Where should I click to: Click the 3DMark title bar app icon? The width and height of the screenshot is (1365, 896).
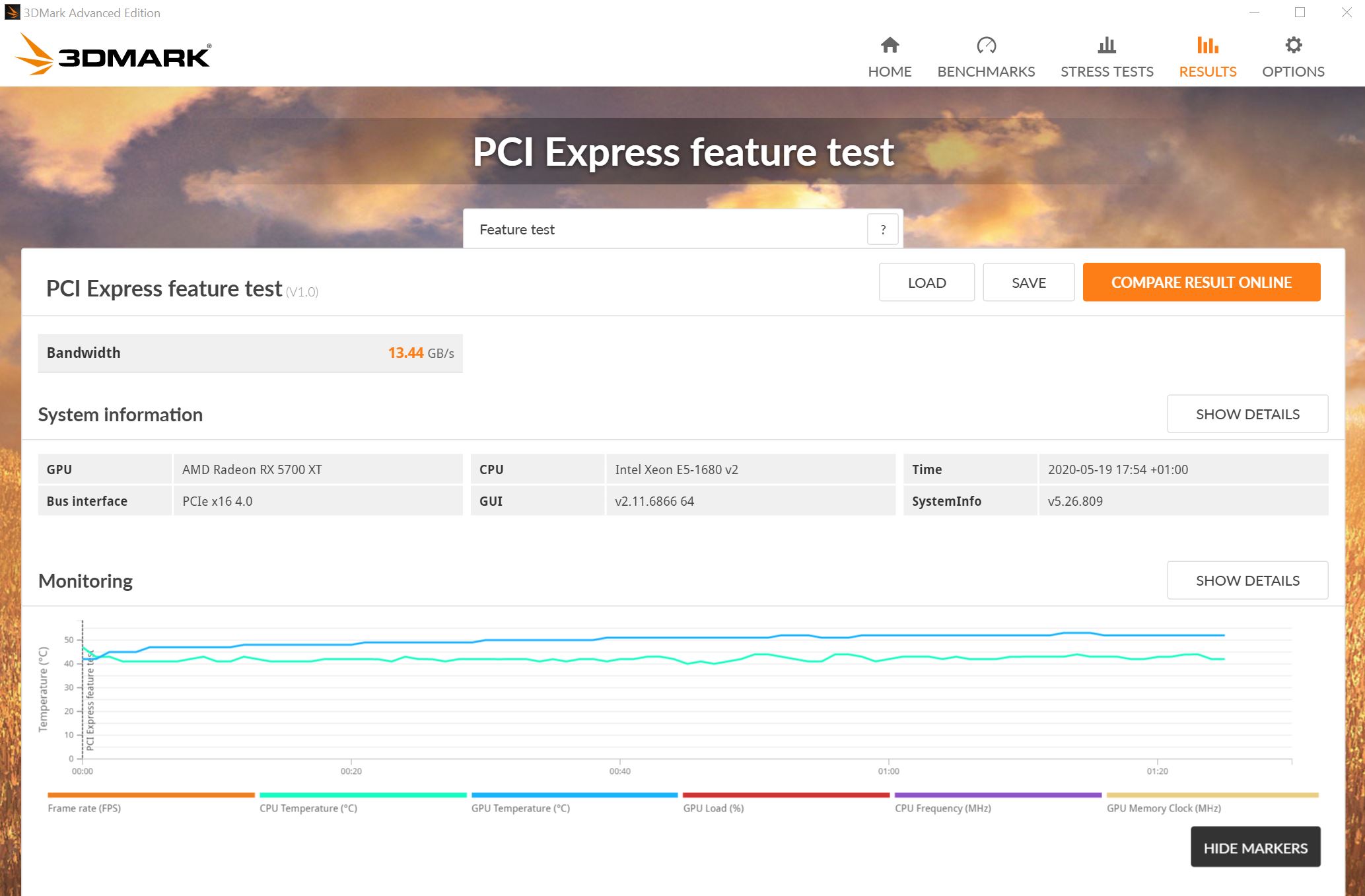12,13
